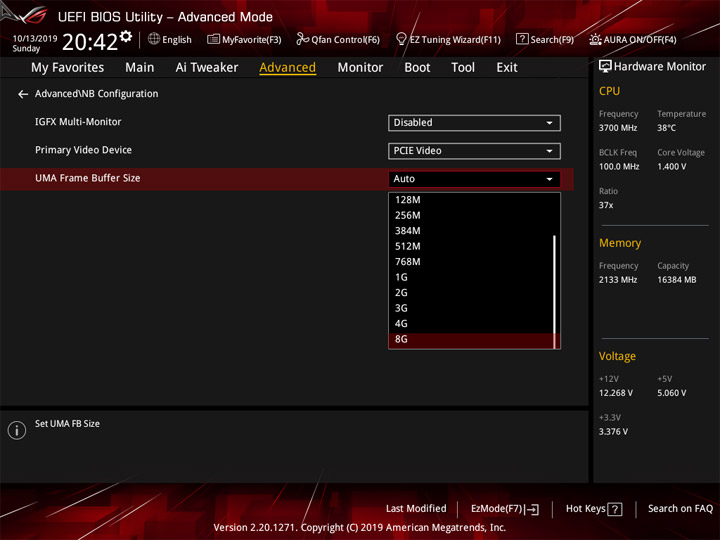Screen dimensions: 720x540
Task: Click the +12V voltage 12.268 V value
Action: (616, 393)
